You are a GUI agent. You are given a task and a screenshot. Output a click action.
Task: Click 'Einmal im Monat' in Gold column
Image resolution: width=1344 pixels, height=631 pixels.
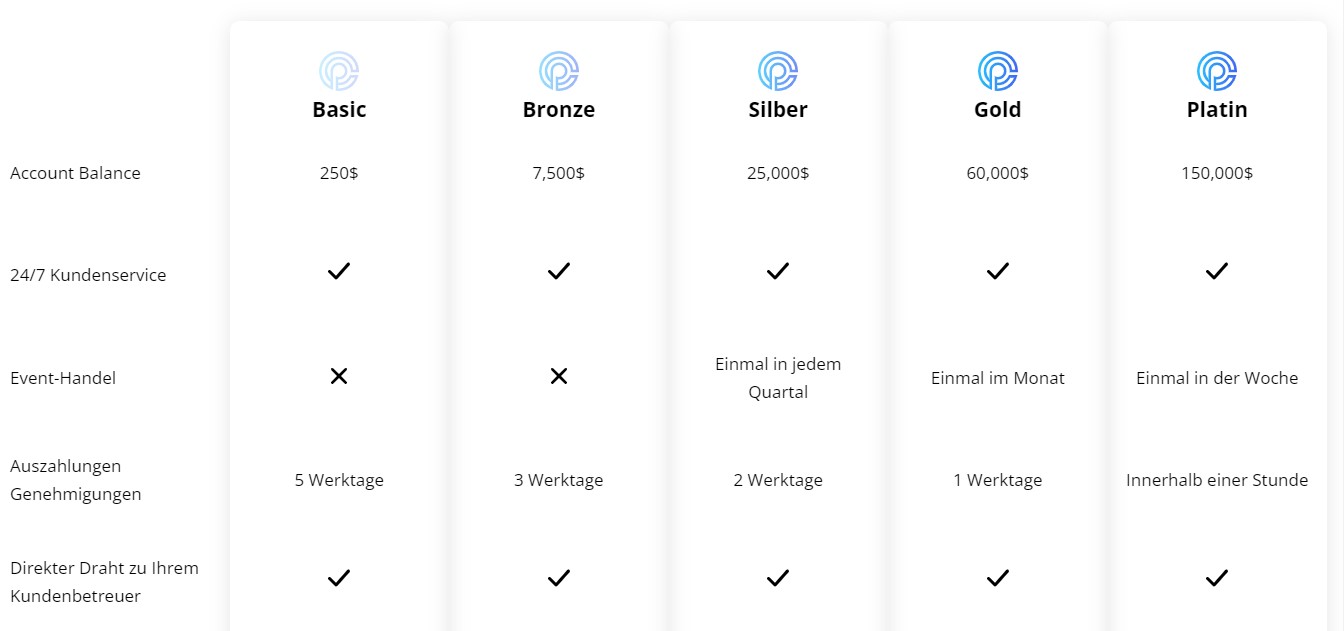click(997, 378)
